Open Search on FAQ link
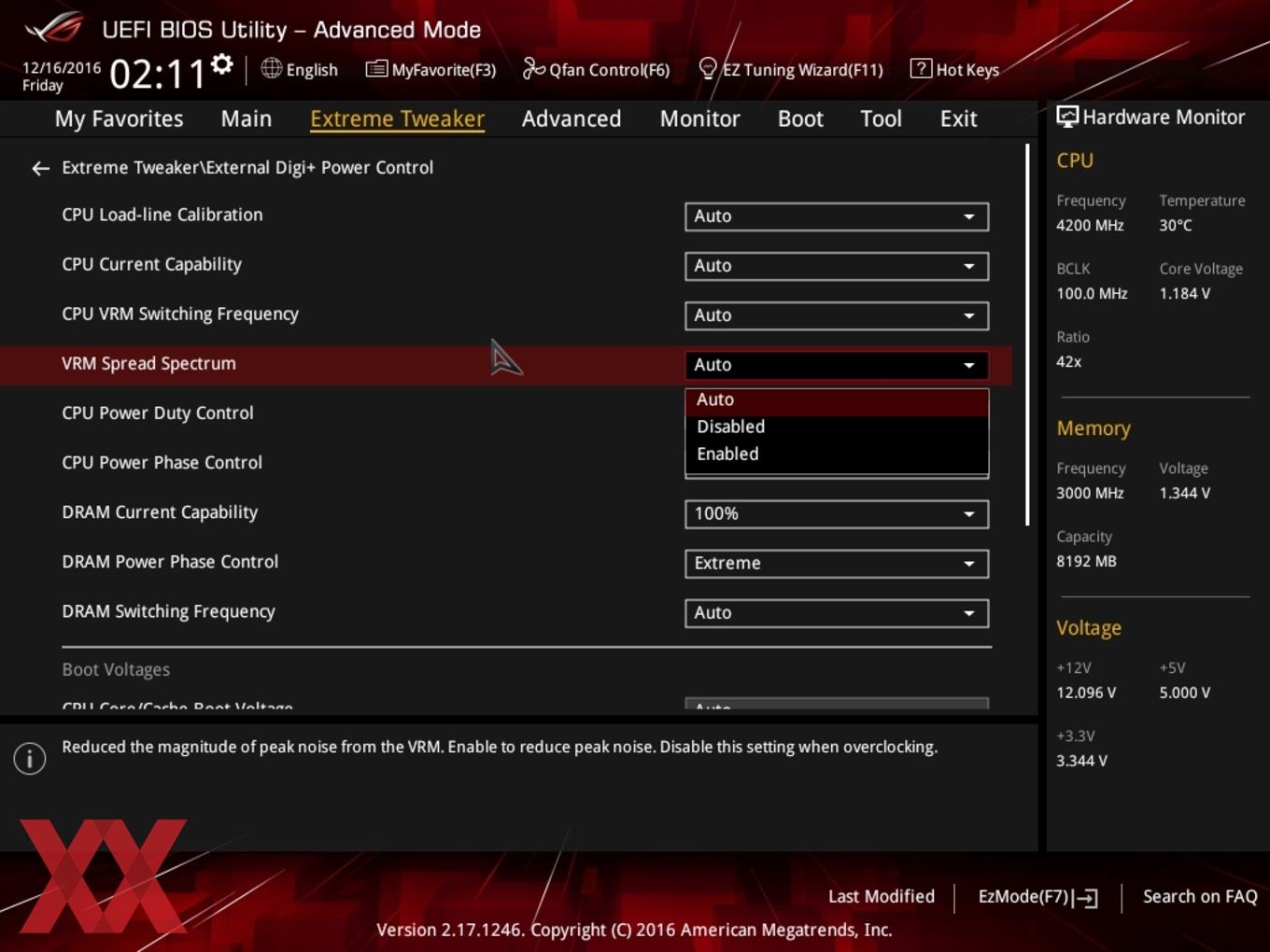The width and height of the screenshot is (1270, 952). [x=1200, y=896]
